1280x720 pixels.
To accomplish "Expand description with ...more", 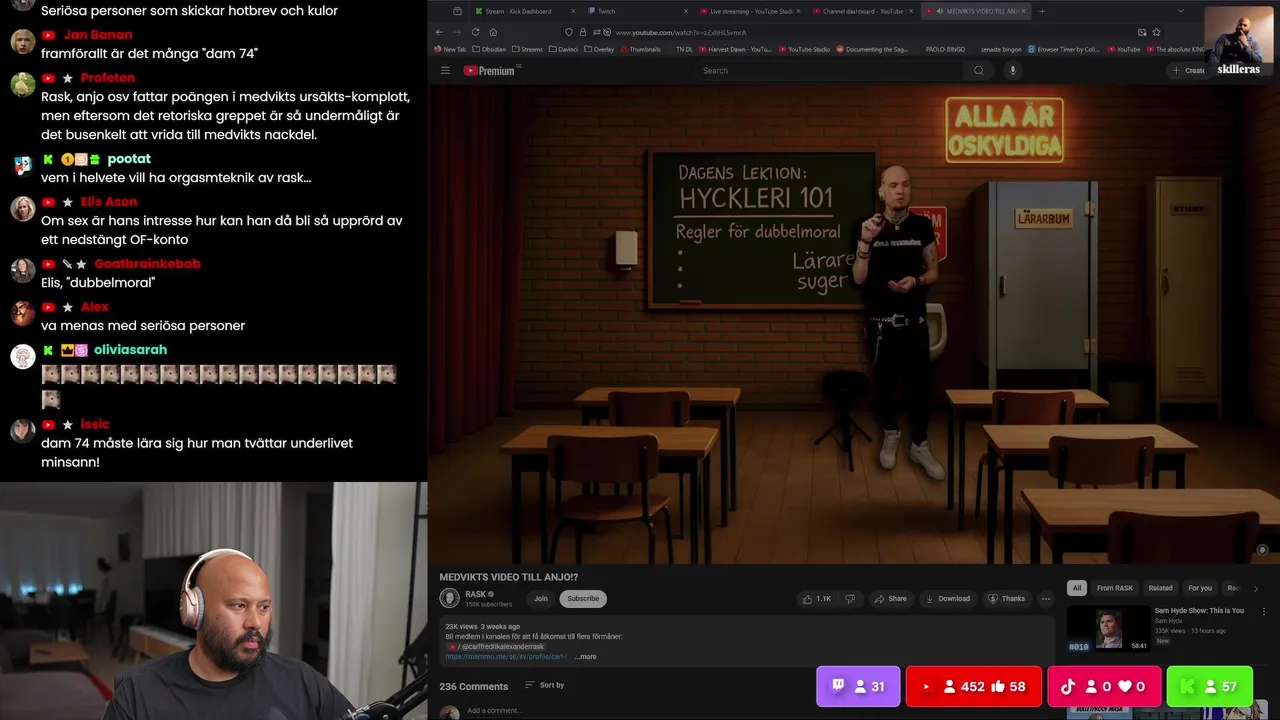I will pyautogui.click(x=586, y=657).
